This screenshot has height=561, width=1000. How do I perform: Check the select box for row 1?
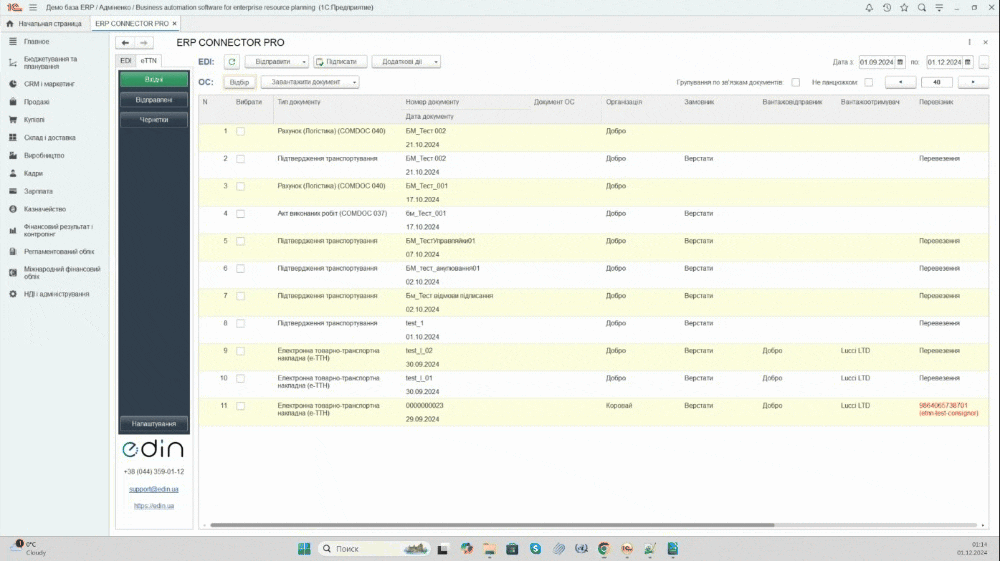[240, 131]
